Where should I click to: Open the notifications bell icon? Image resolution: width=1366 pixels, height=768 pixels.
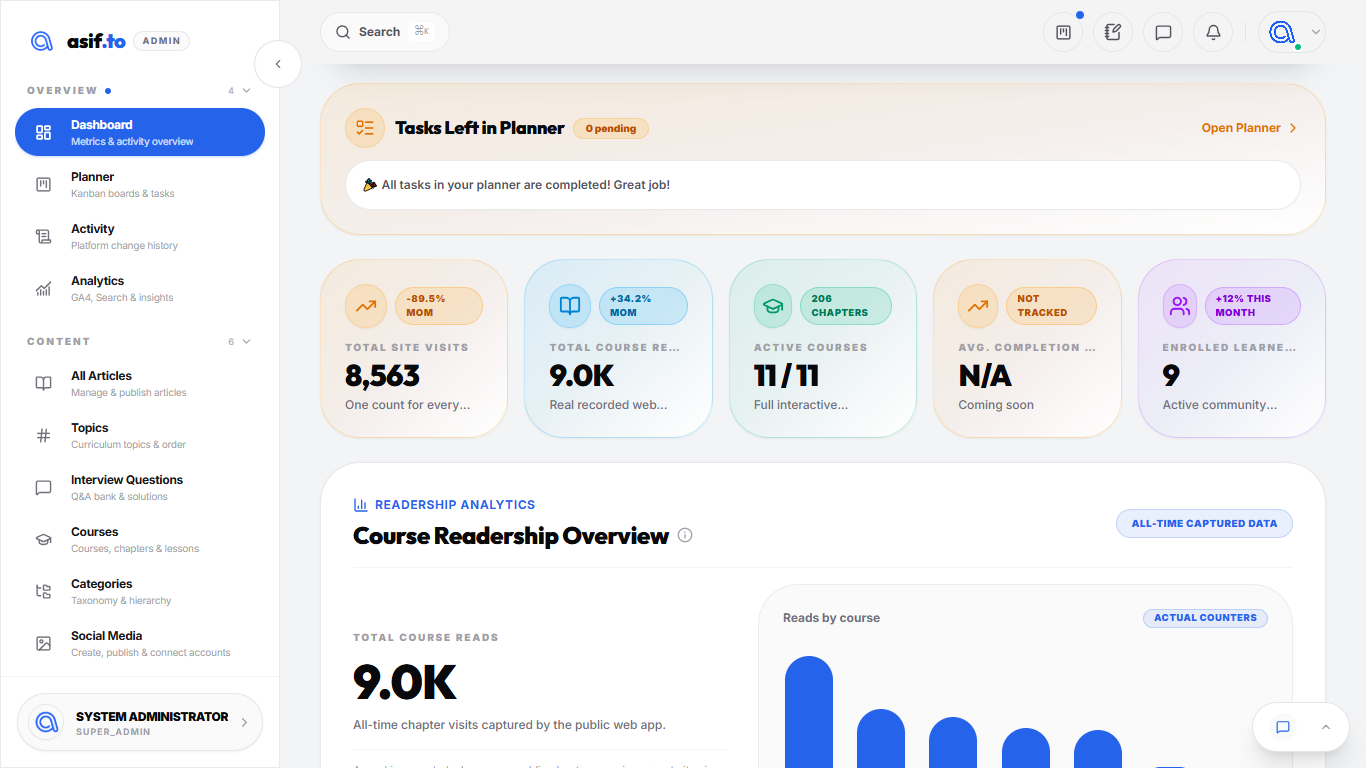pos(1213,32)
